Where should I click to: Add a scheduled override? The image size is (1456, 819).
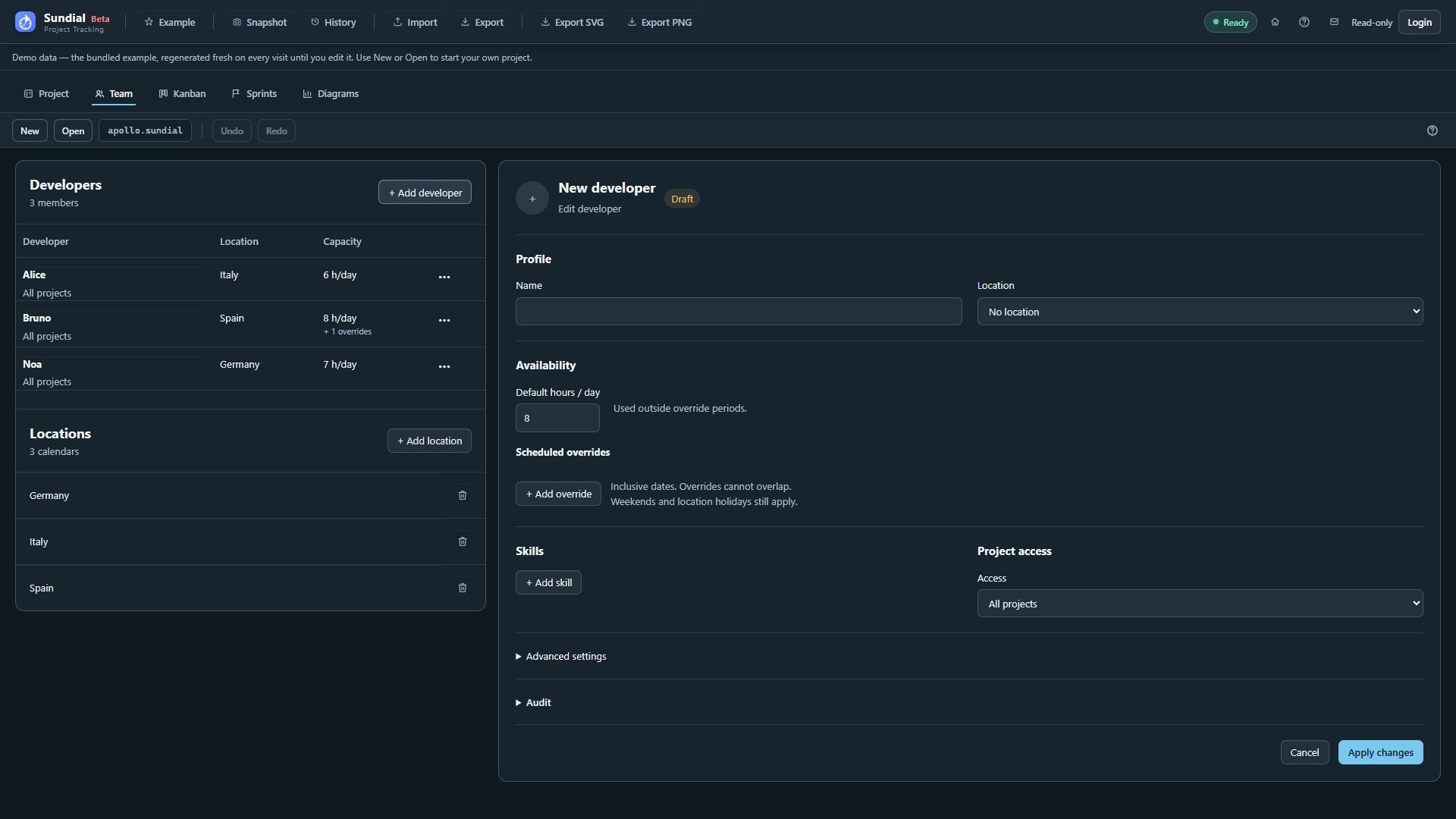tap(558, 494)
